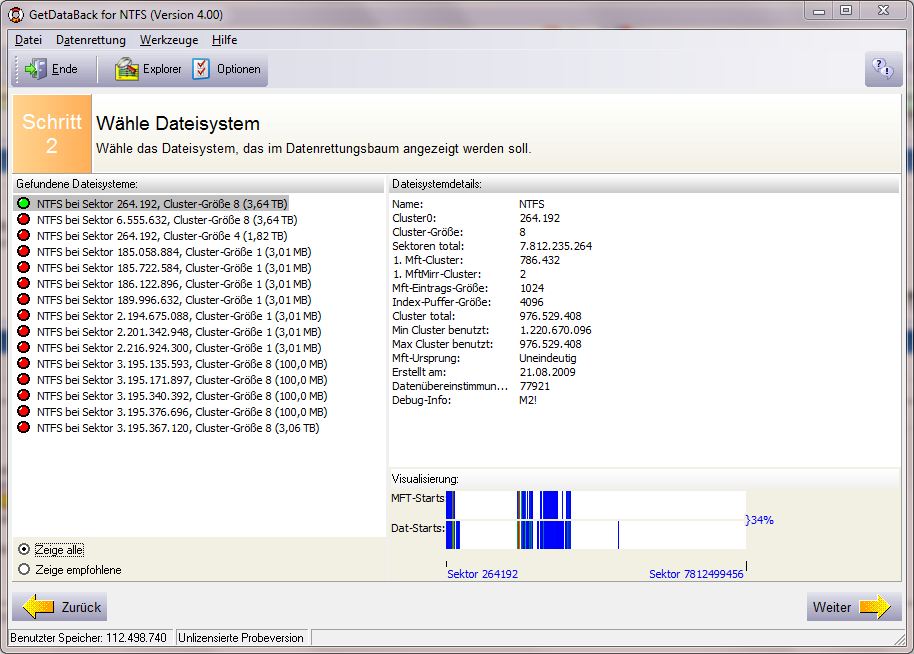Open the Optionen checklist icon
This screenshot has width=914, height=654.
click(x=201, y=69)
